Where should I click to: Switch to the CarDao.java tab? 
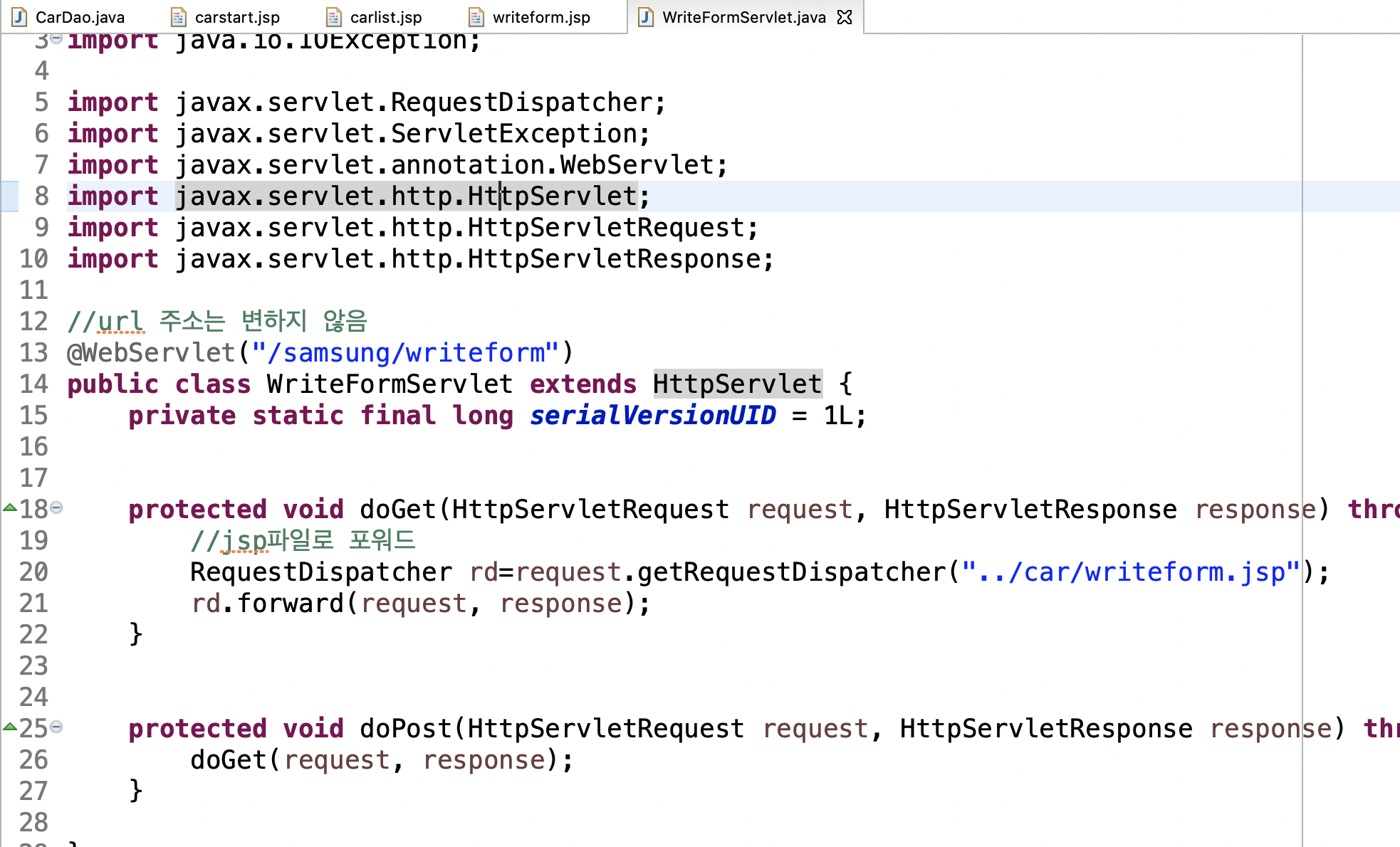tap(79, 17)
